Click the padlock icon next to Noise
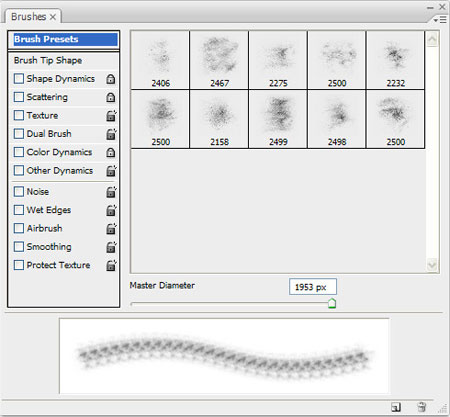 (x=111, y=192)
